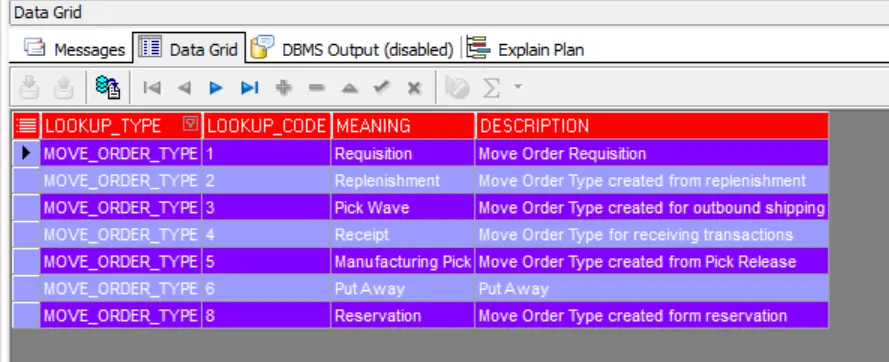Click the DESCRIPTION column header

[652, 125]
